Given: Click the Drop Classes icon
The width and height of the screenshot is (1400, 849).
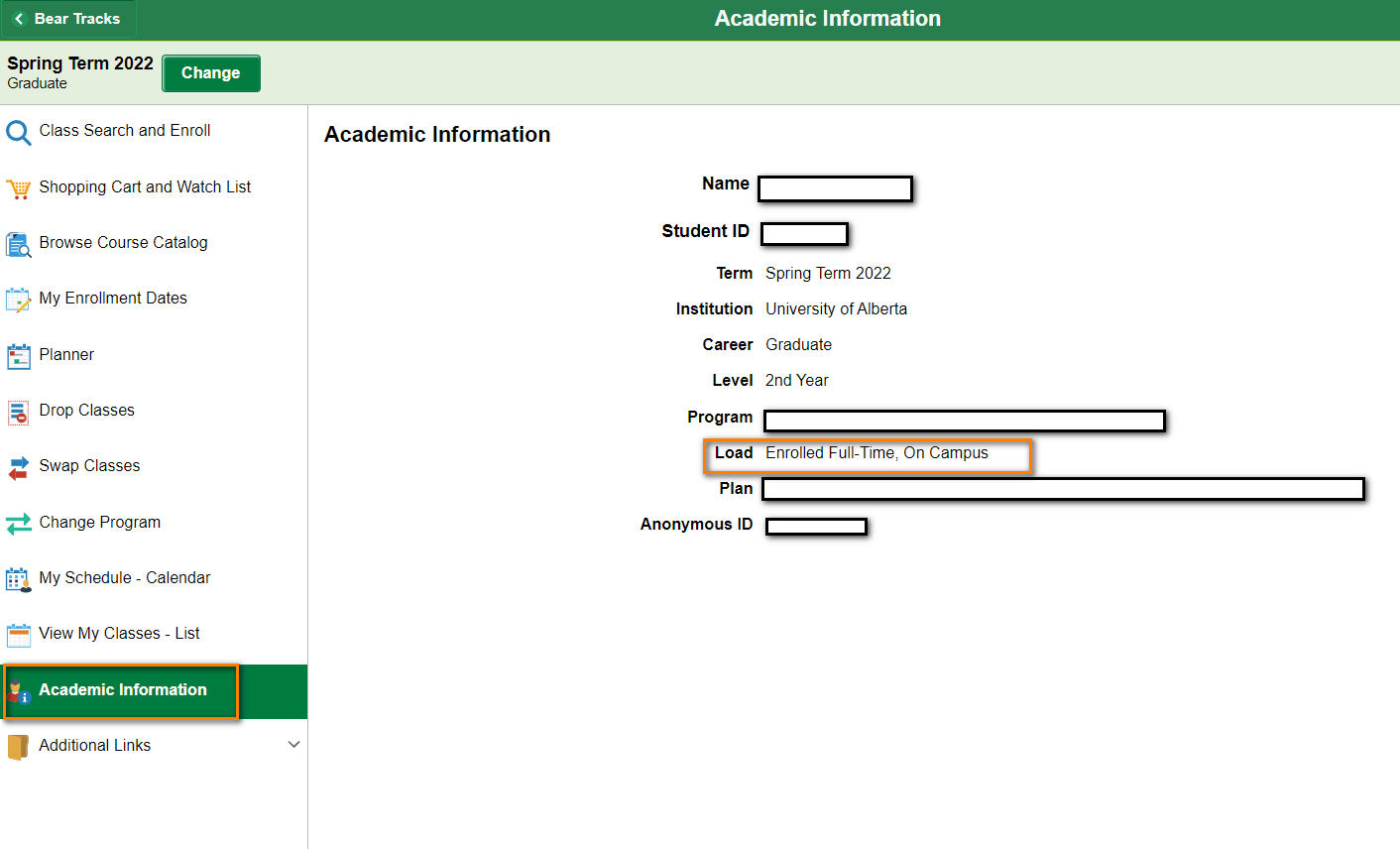Looking at the screenshot, I should 18,412.
